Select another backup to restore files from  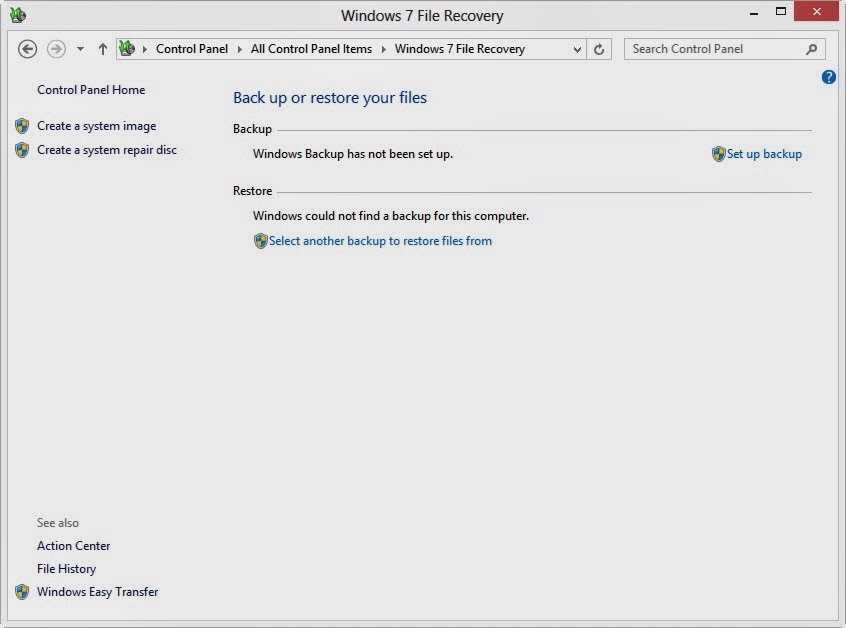point(380,241)
